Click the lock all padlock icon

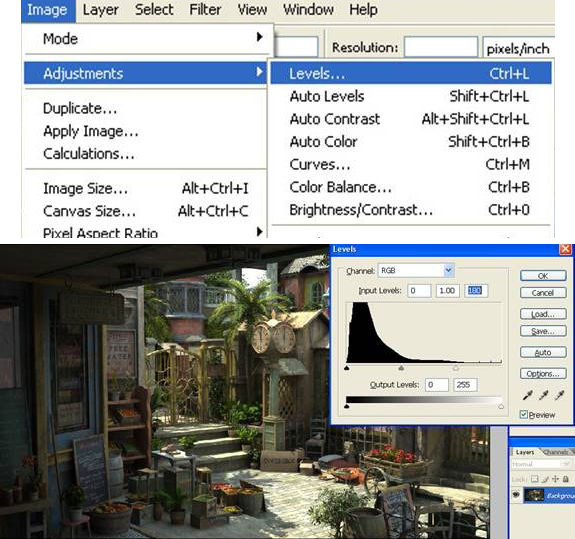coord(565,479)
